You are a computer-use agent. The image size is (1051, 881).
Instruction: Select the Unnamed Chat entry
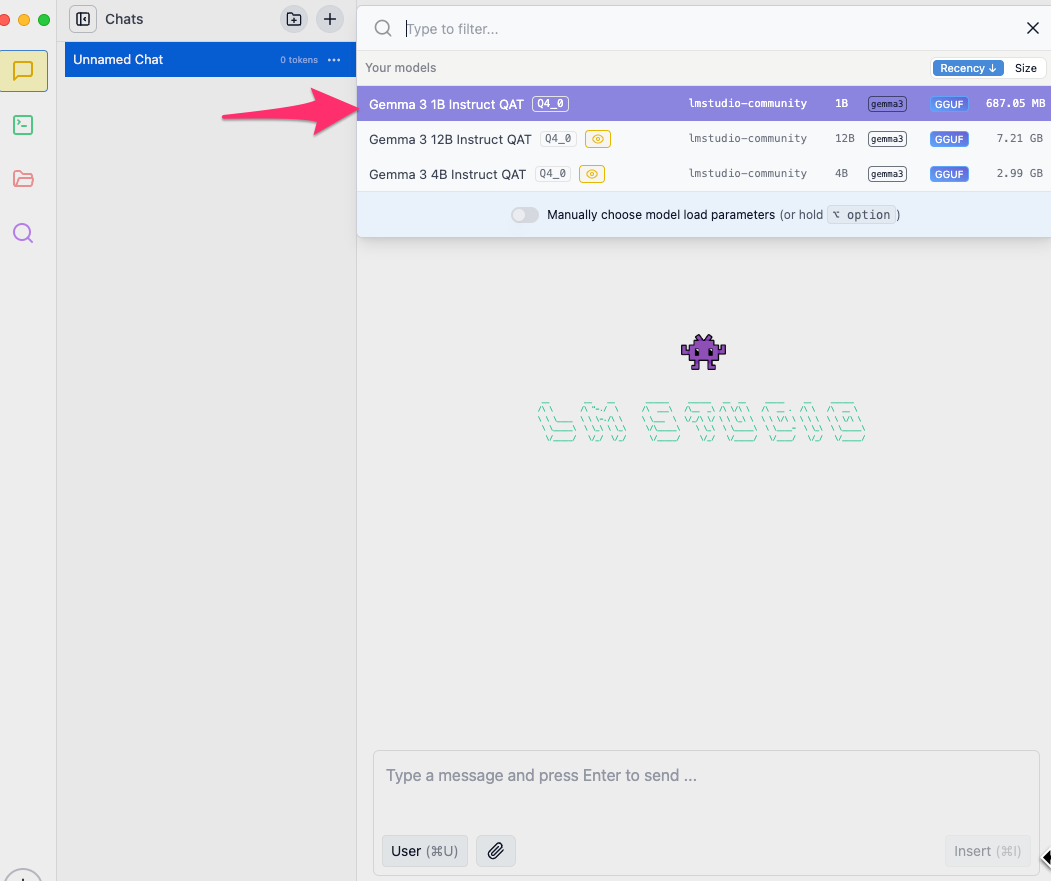[210, 60]
